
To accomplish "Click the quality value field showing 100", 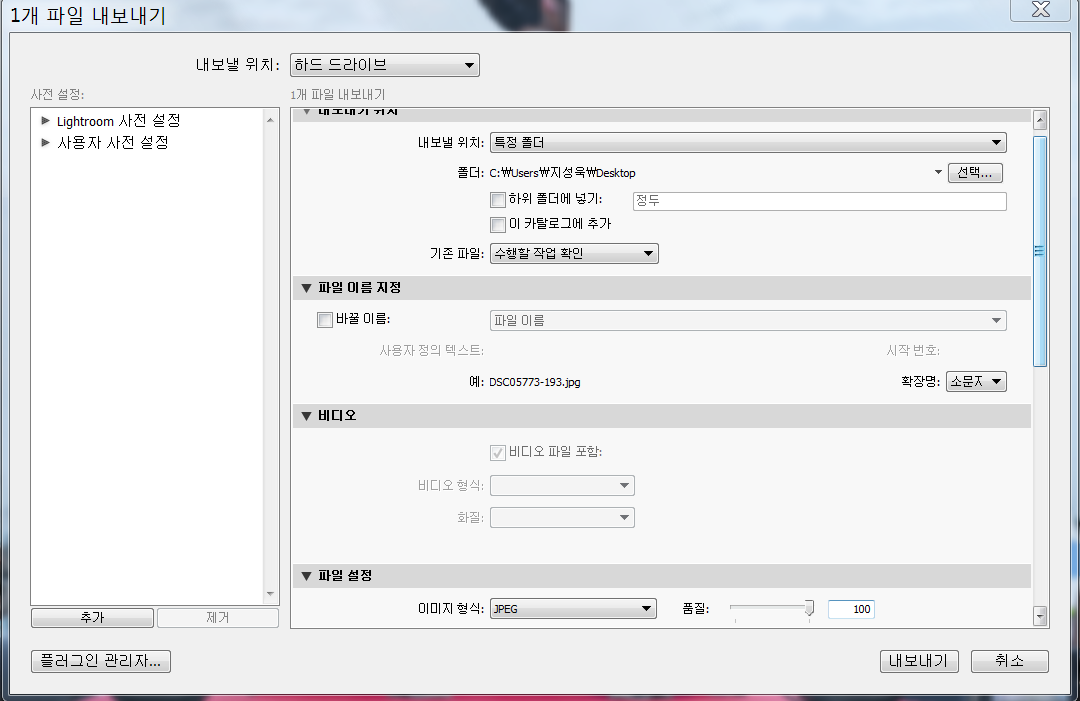I will (851, 609).
